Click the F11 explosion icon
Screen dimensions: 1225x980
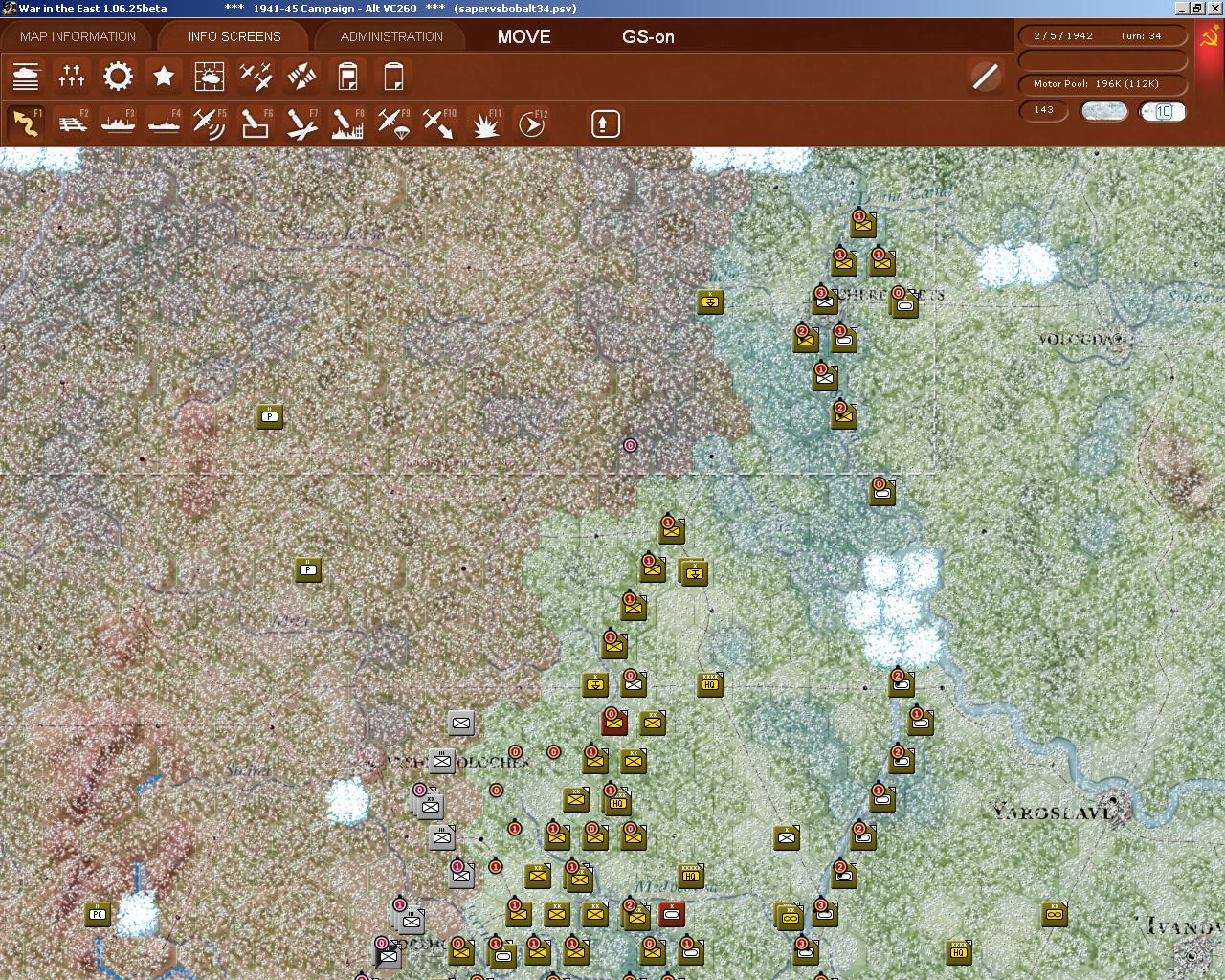tap(485, 123)
